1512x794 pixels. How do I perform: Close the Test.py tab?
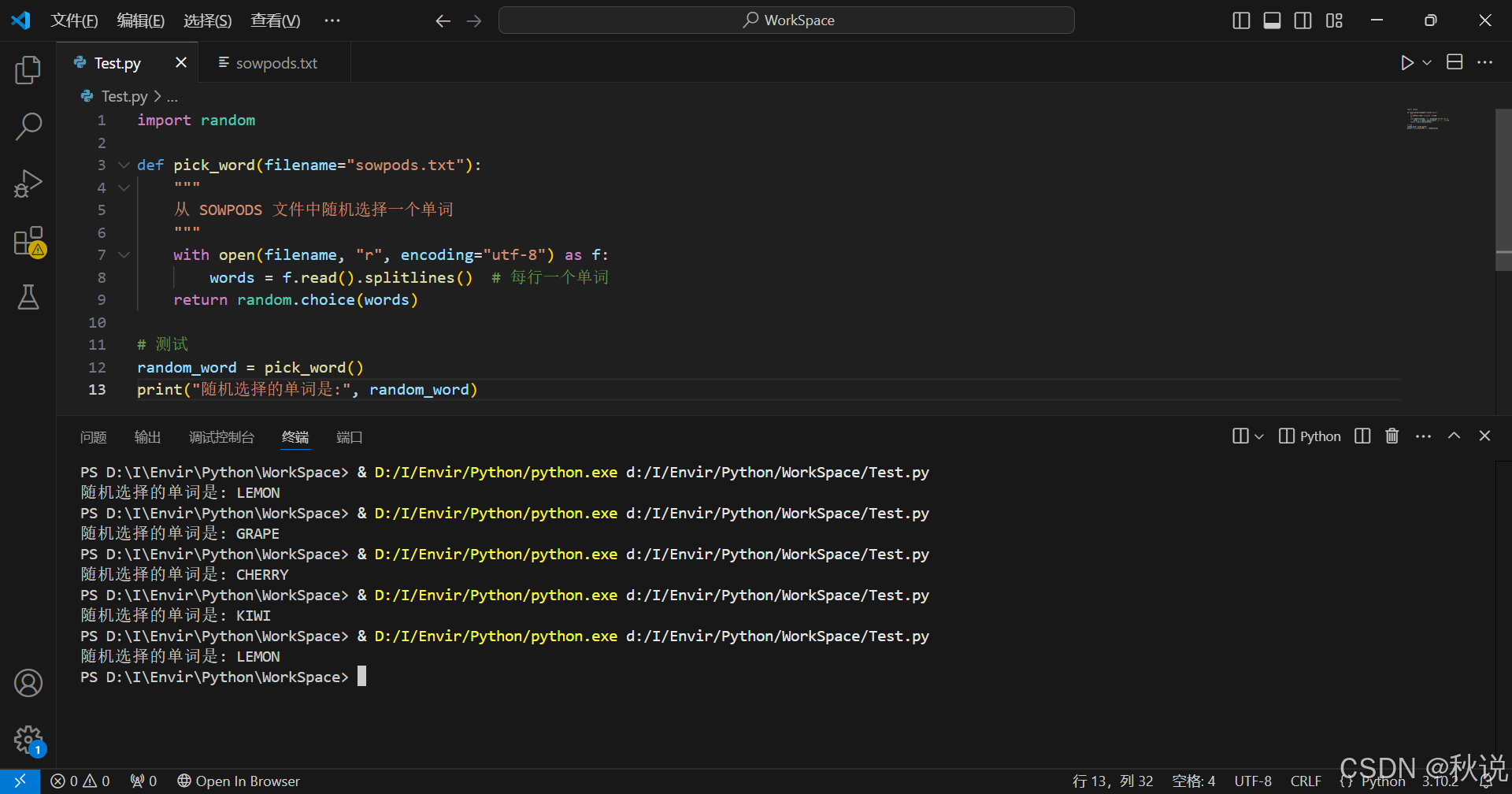181,62
